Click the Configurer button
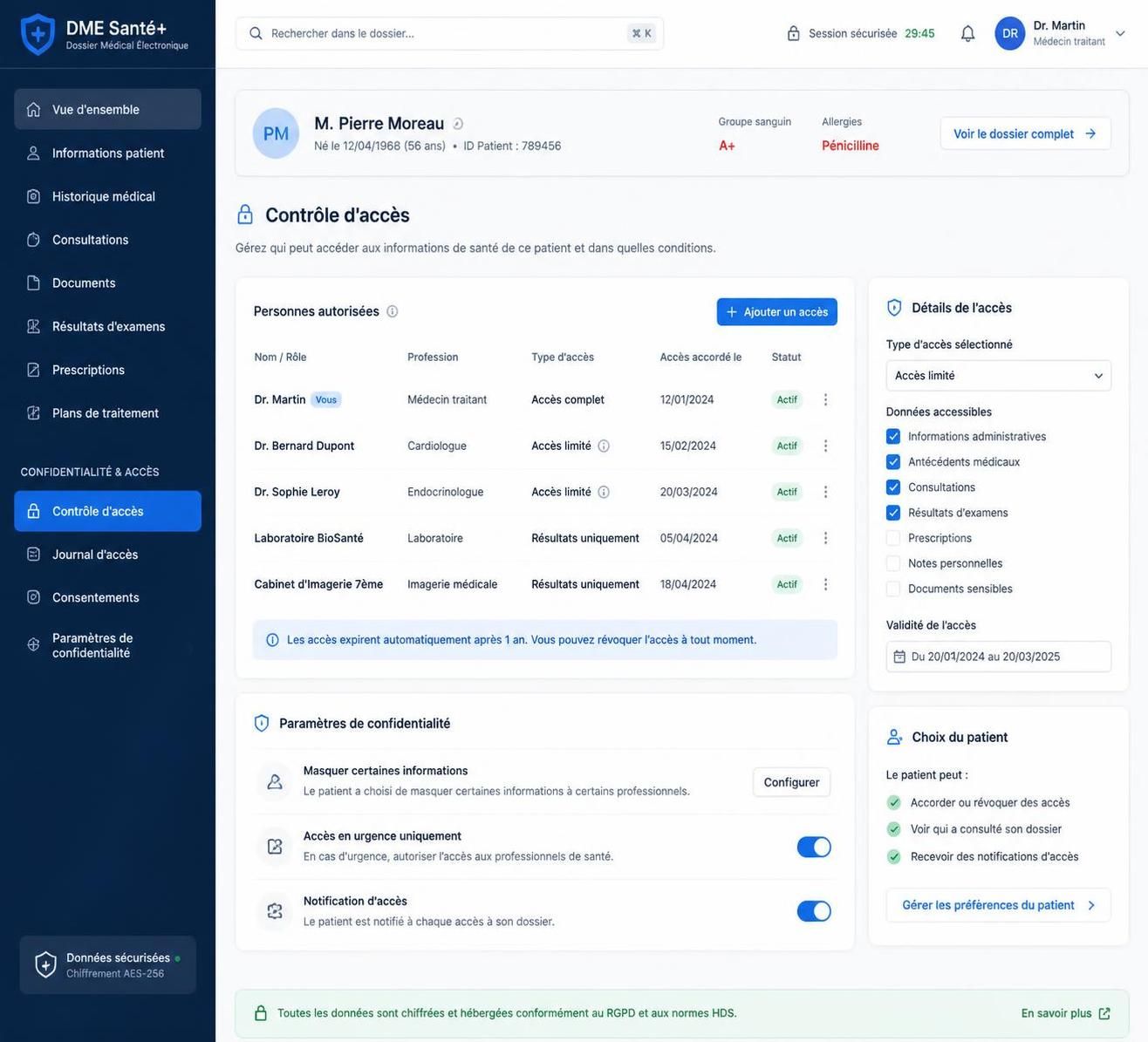This screenshot has width=1148, height=1042. (791, 782)
